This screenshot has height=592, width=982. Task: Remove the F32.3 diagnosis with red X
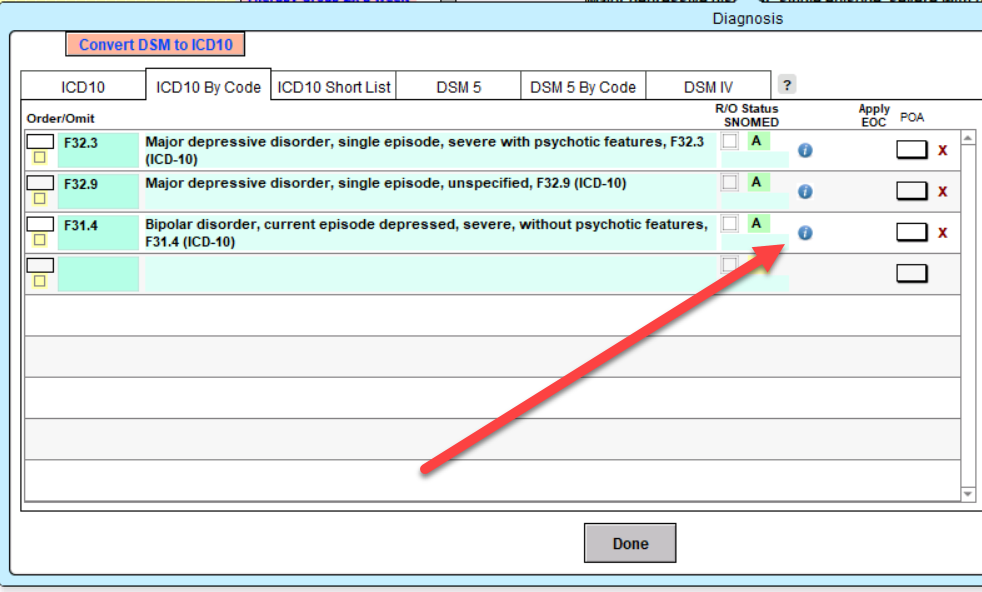[x=942, y=150]
